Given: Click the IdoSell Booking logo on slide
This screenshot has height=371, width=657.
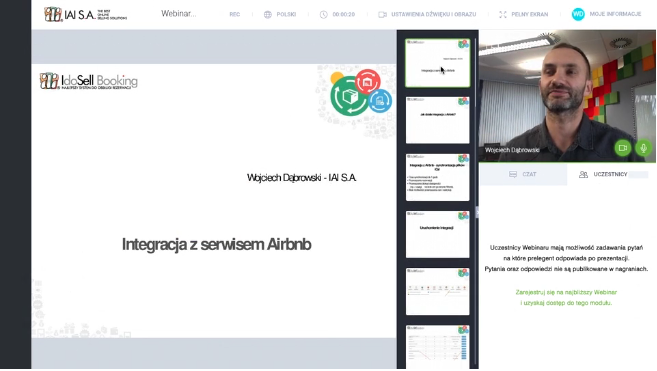Looking at the screenshot, I should click(88, 81).
